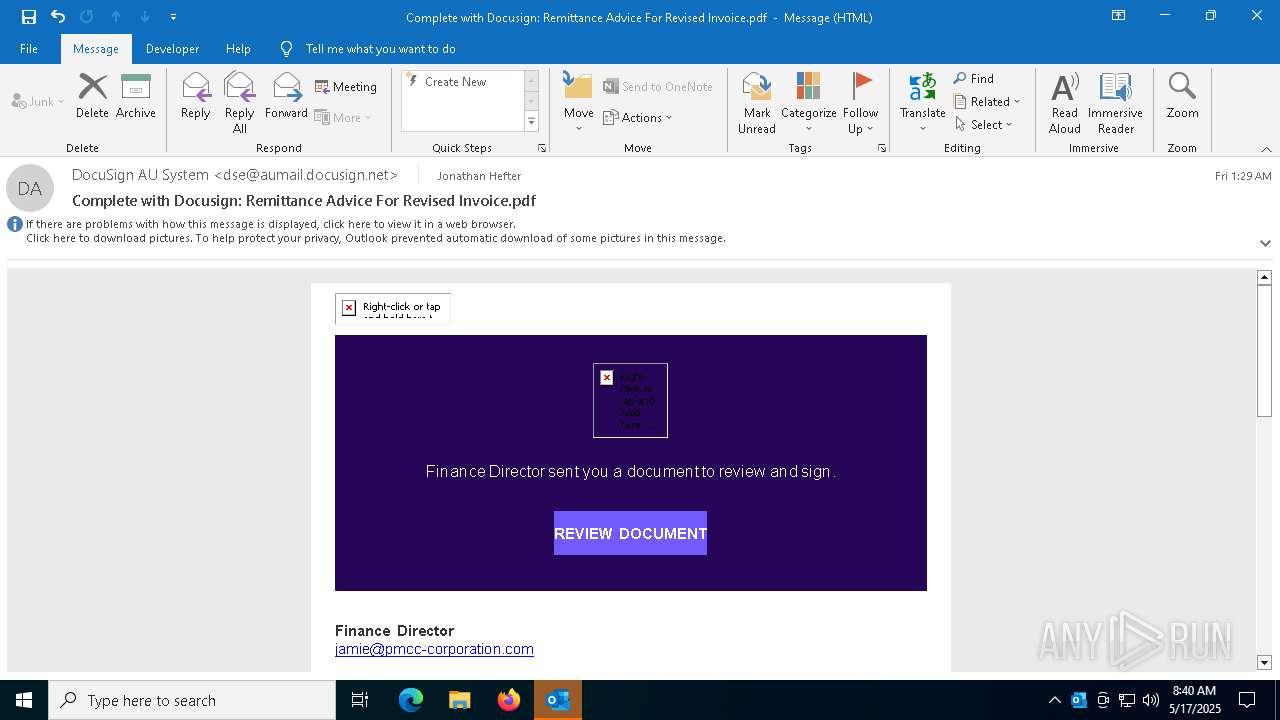The image size is (1280, 720).
Task: Delete this email message
Action: coord(92,96)
